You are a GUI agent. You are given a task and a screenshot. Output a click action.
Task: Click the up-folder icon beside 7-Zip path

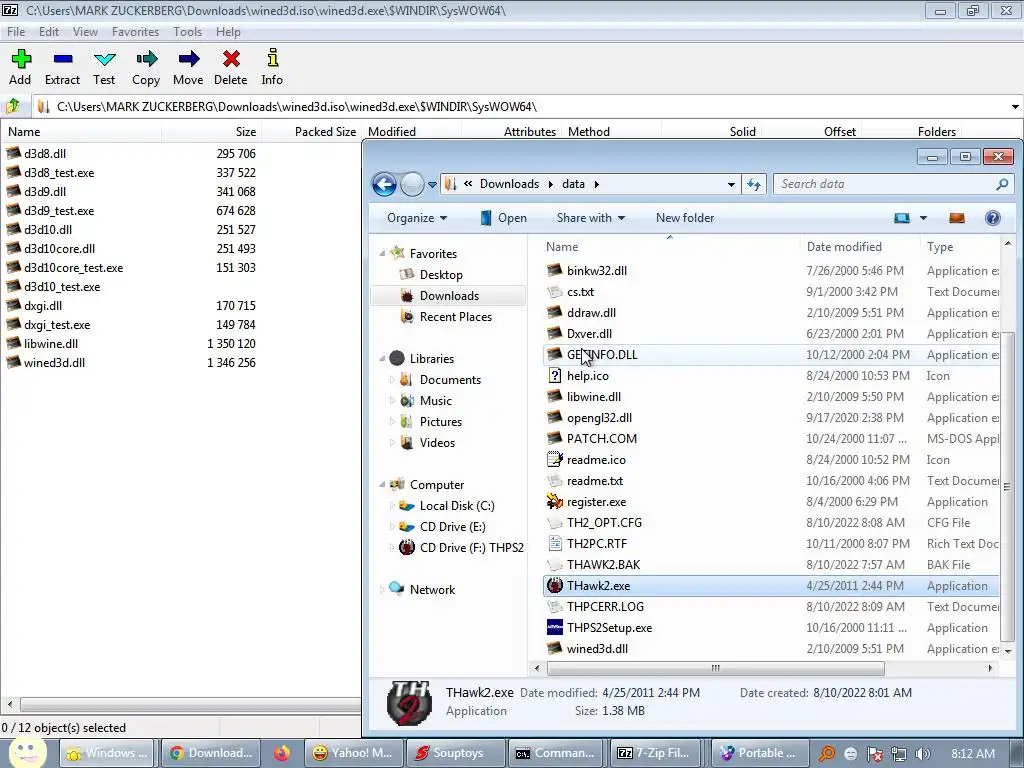tap(13, 106)
